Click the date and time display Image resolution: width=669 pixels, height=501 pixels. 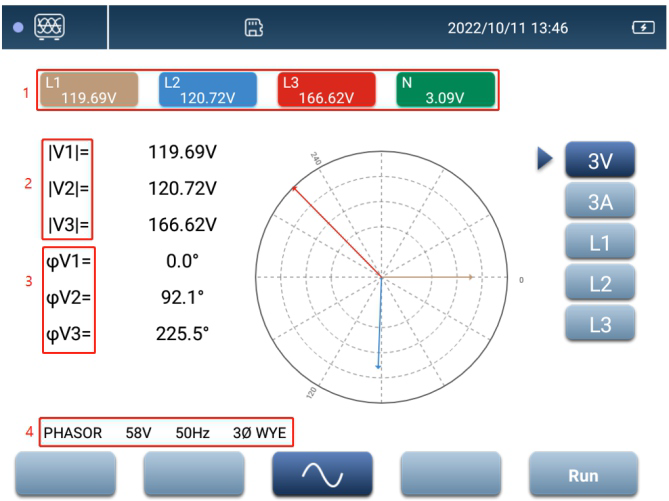507,28
